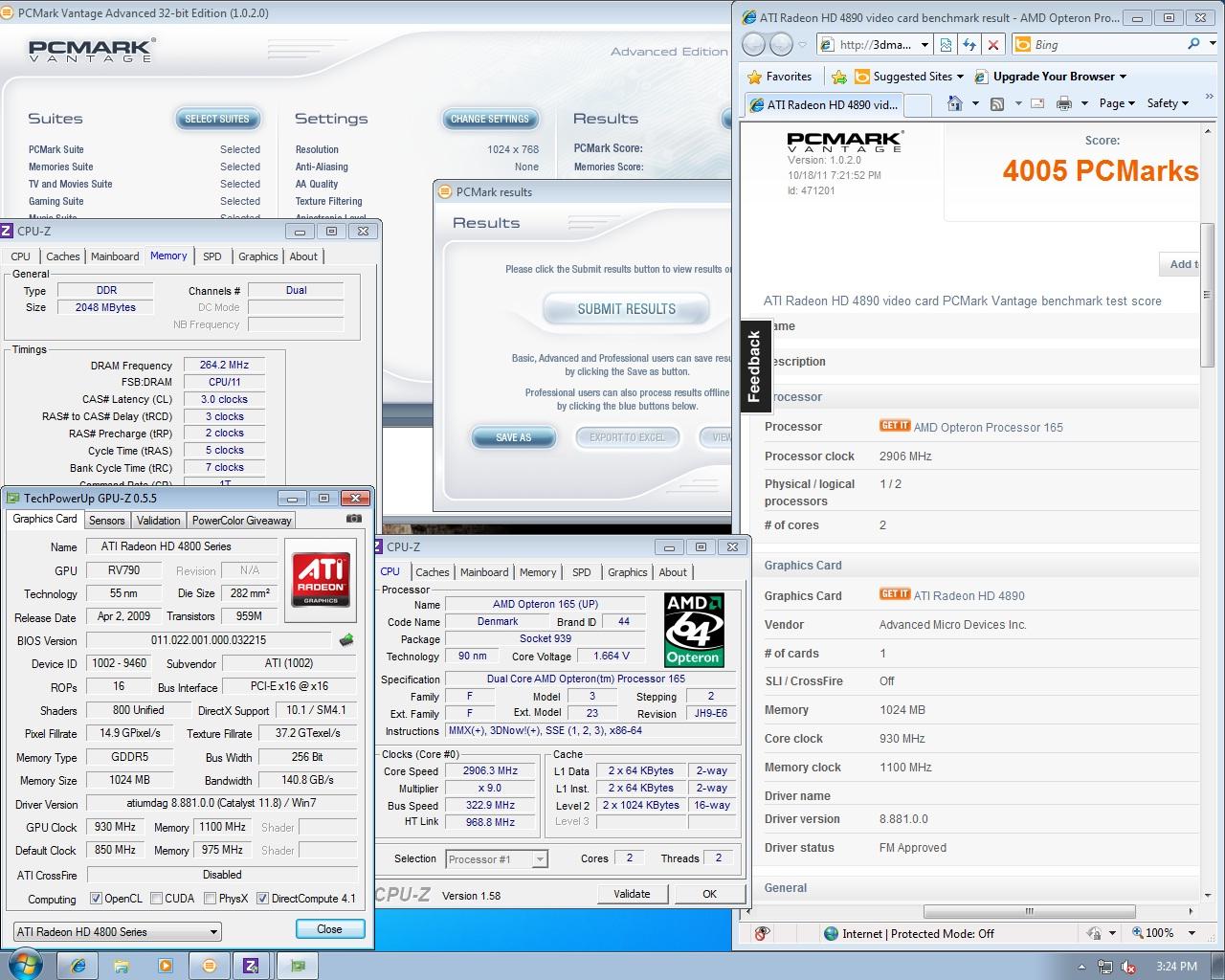
Task: Click the printer icon in the IE command bar
Action: (x=1063, y=103)
